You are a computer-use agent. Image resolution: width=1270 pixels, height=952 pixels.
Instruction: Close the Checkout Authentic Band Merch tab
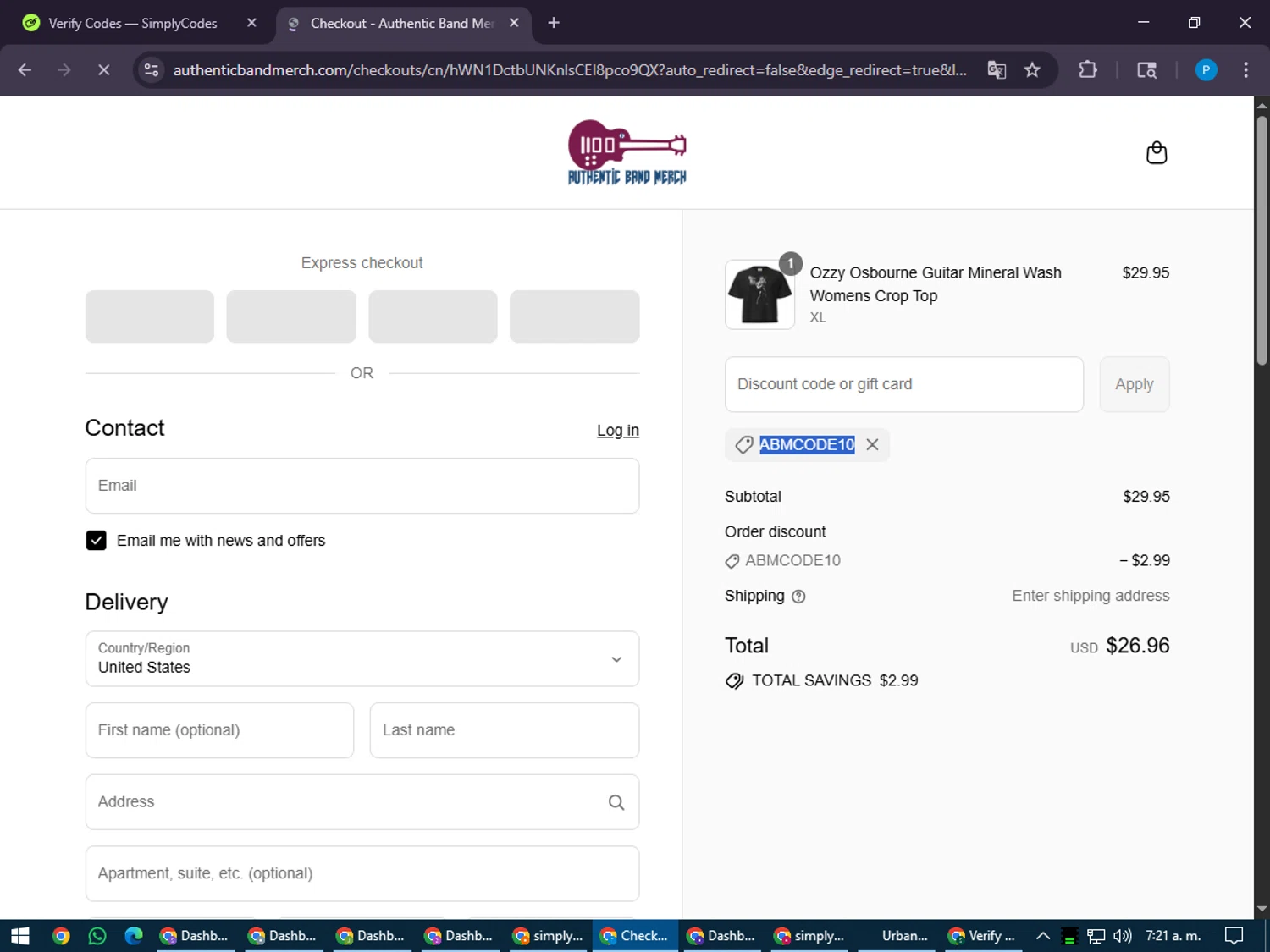point(514,23)
